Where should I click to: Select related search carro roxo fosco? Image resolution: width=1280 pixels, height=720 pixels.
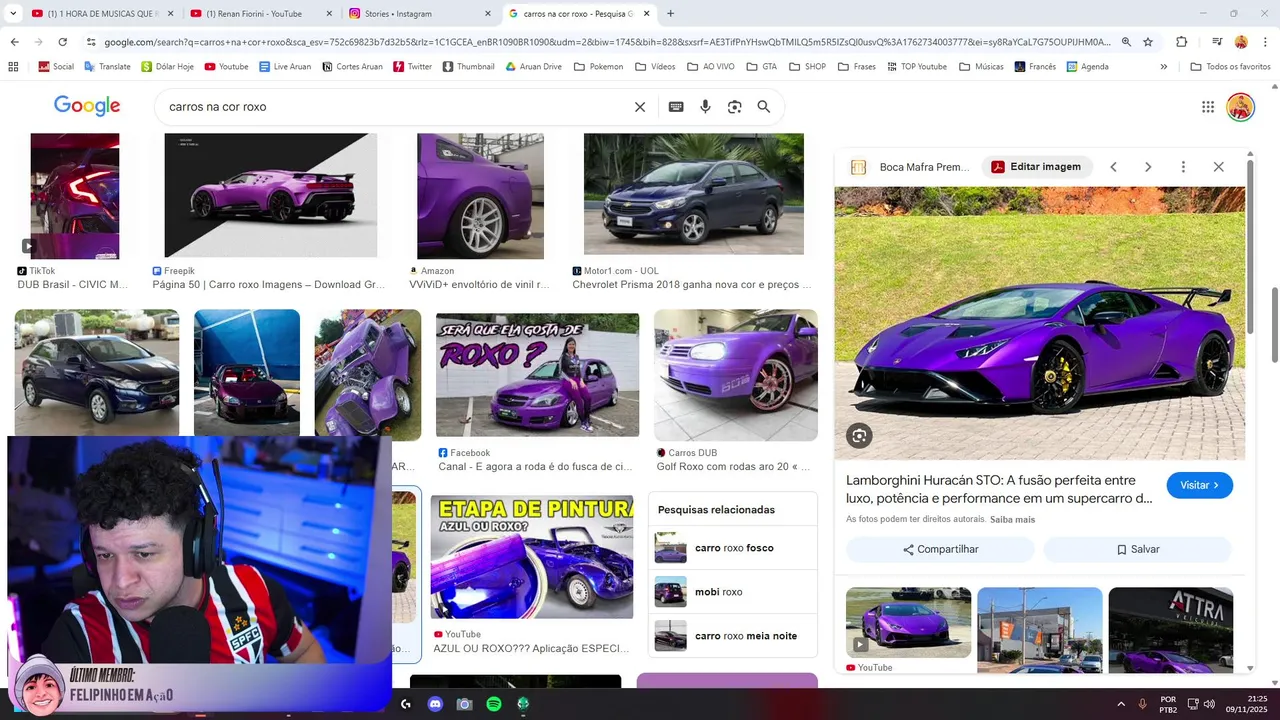732,548
